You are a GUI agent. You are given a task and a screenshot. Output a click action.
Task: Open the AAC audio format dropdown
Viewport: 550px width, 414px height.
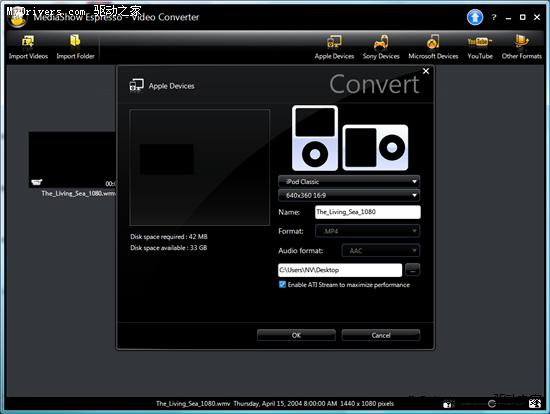[381, 251]
